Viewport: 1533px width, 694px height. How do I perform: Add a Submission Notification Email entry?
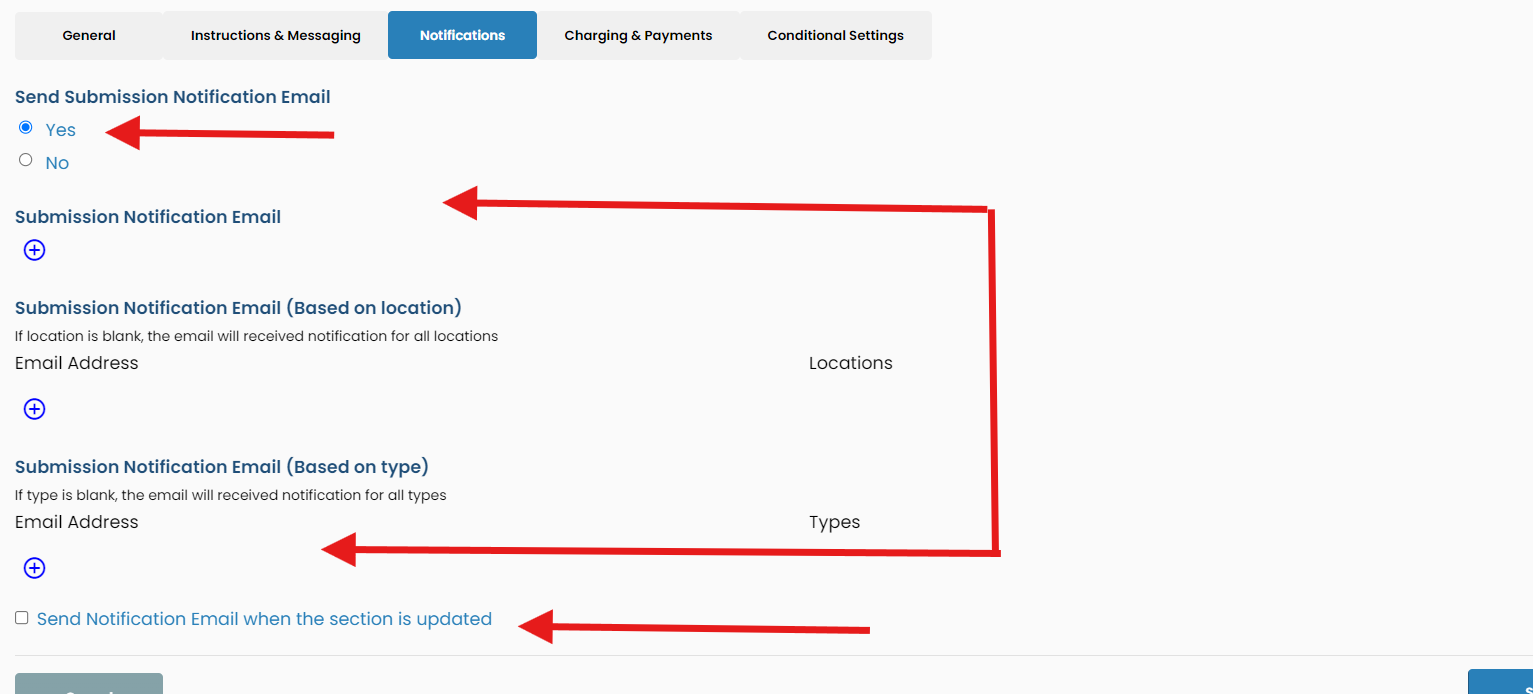[x=34, y=250]
